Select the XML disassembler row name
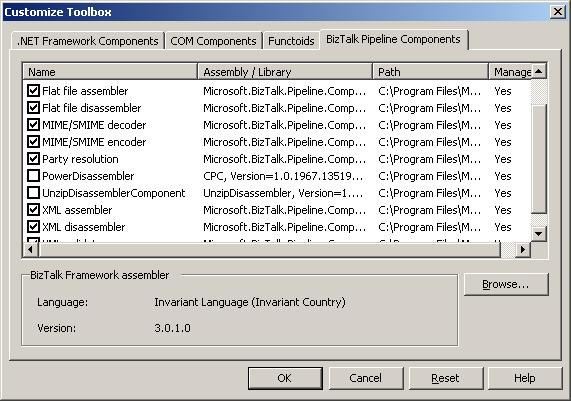Viewport: 571px width, 401px height. click(83, 227)
